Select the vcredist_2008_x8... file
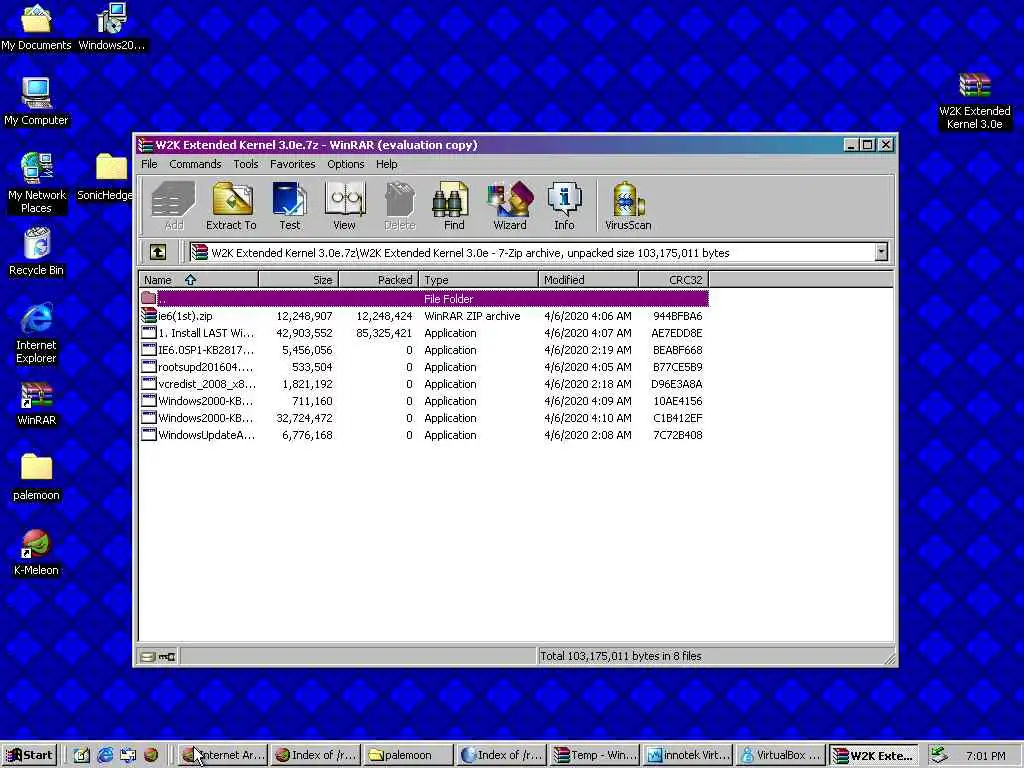Image resolution: width=1024 pixels, height=768 pixels. click(x=424, y=384)
